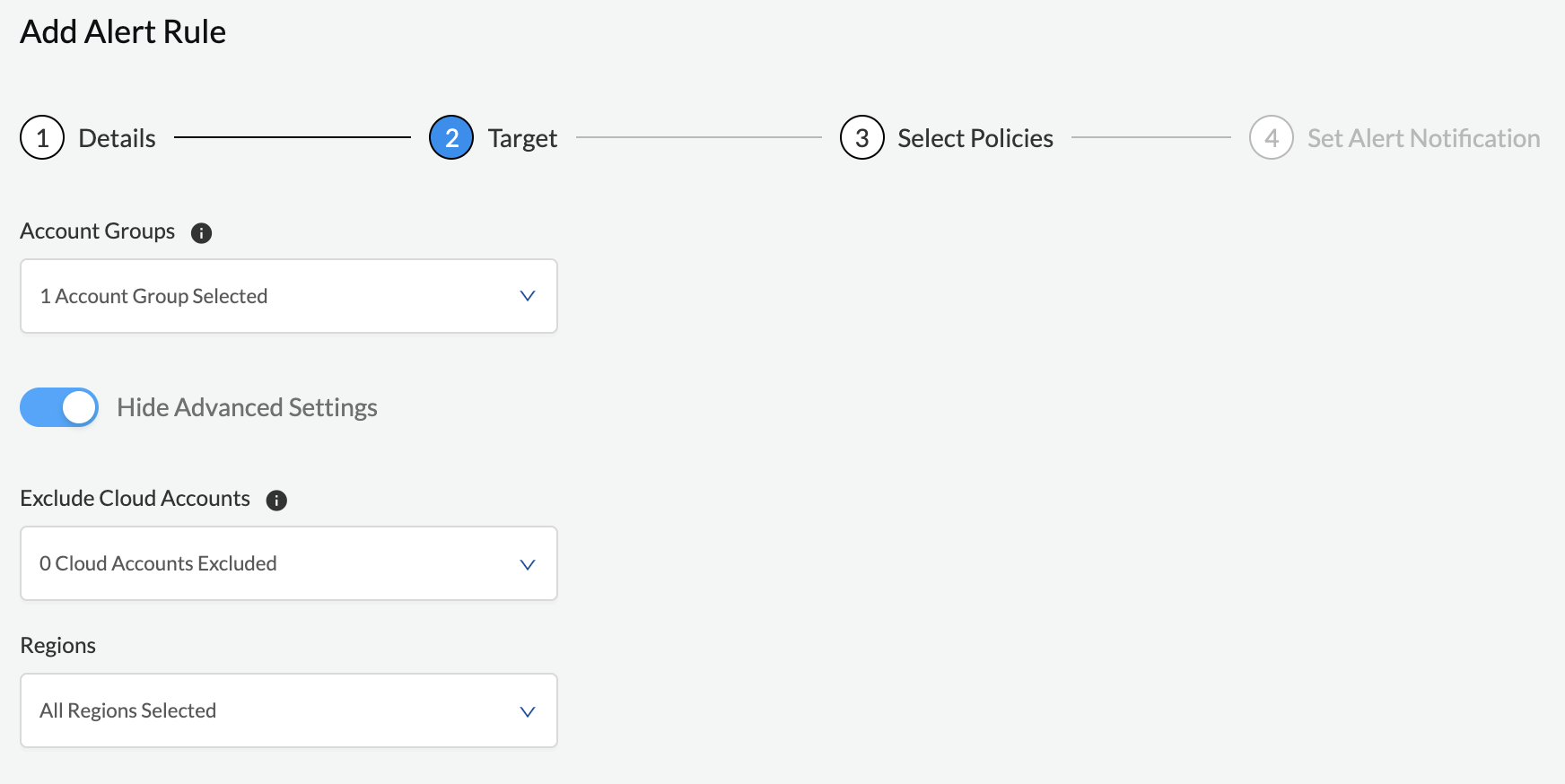Click the Add Alert Rule heading
Viewport: 1565px width, 784px height.
(x=123, y=32)
